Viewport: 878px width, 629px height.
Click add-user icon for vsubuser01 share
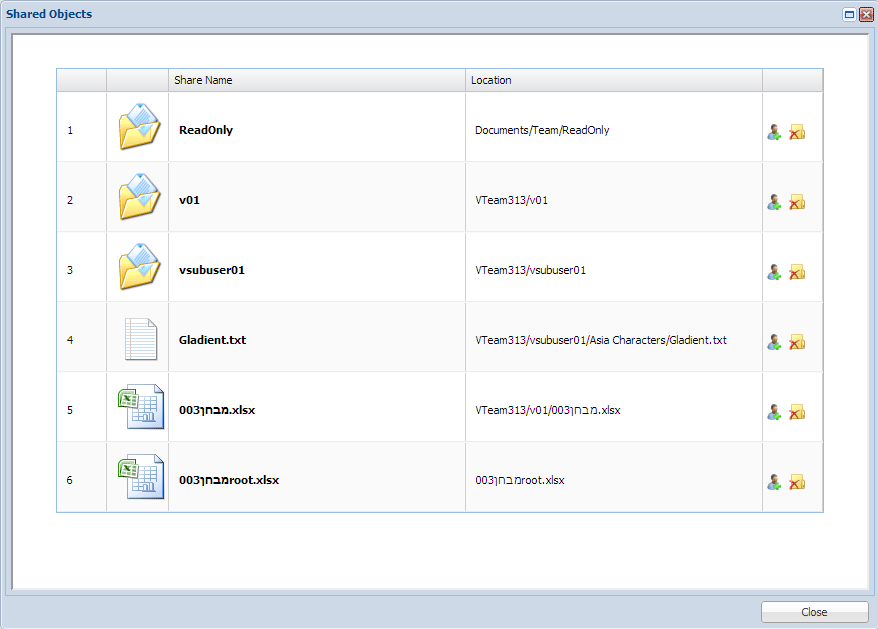click(x=774, y=272)
